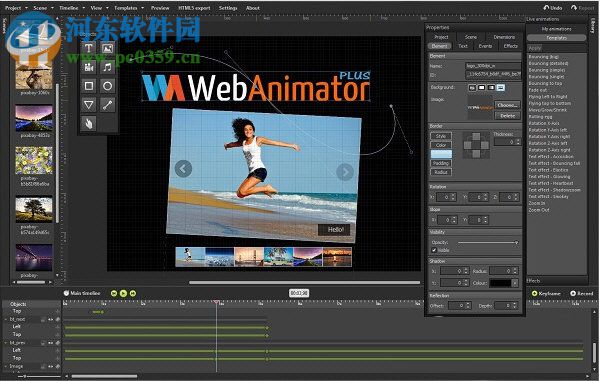Switch to the Effects properties tab
The image size is (600, 381).
point(510,46)
